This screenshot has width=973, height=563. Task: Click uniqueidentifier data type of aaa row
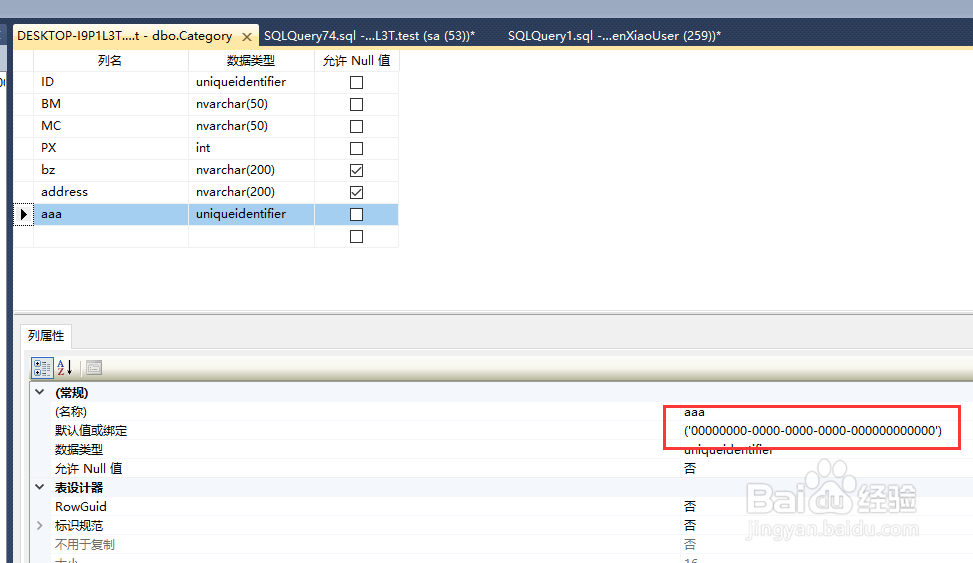click(251, 214)
